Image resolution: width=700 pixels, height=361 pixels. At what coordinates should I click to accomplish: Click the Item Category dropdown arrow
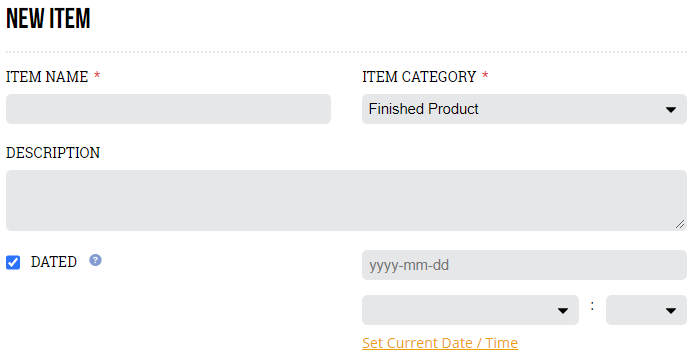[671, 110]
